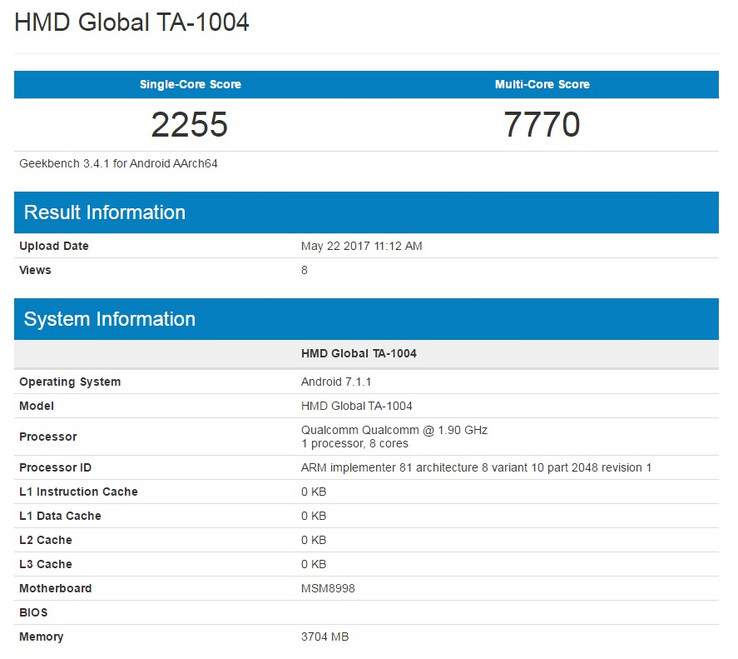Click the bold HMD Global TA-1004 column header
738x659 pixels.
(359, 354)
